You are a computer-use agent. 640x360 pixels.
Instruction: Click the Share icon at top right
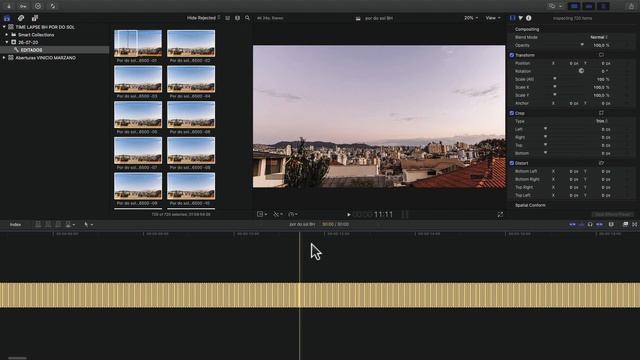631,6
